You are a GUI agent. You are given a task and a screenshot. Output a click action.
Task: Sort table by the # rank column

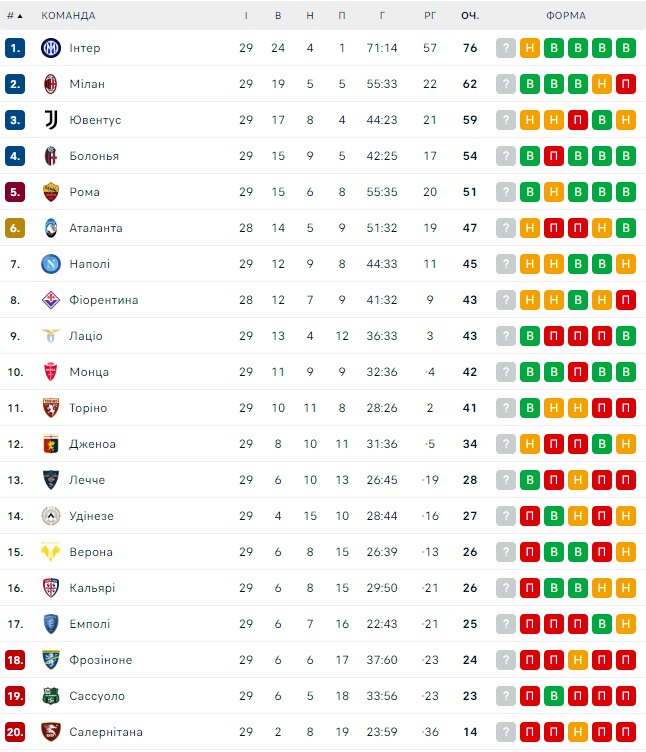pos(15,16)
